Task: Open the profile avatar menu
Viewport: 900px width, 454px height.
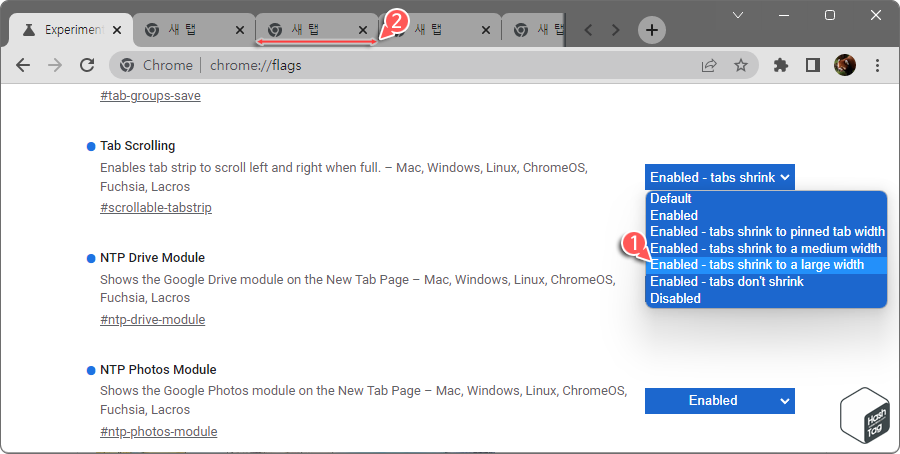Action: coord(845,65)
